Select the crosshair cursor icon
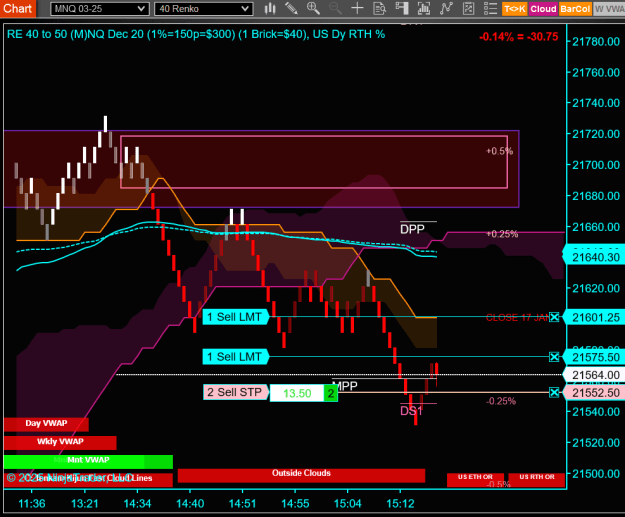625x517 pixels. click(357, 8)
